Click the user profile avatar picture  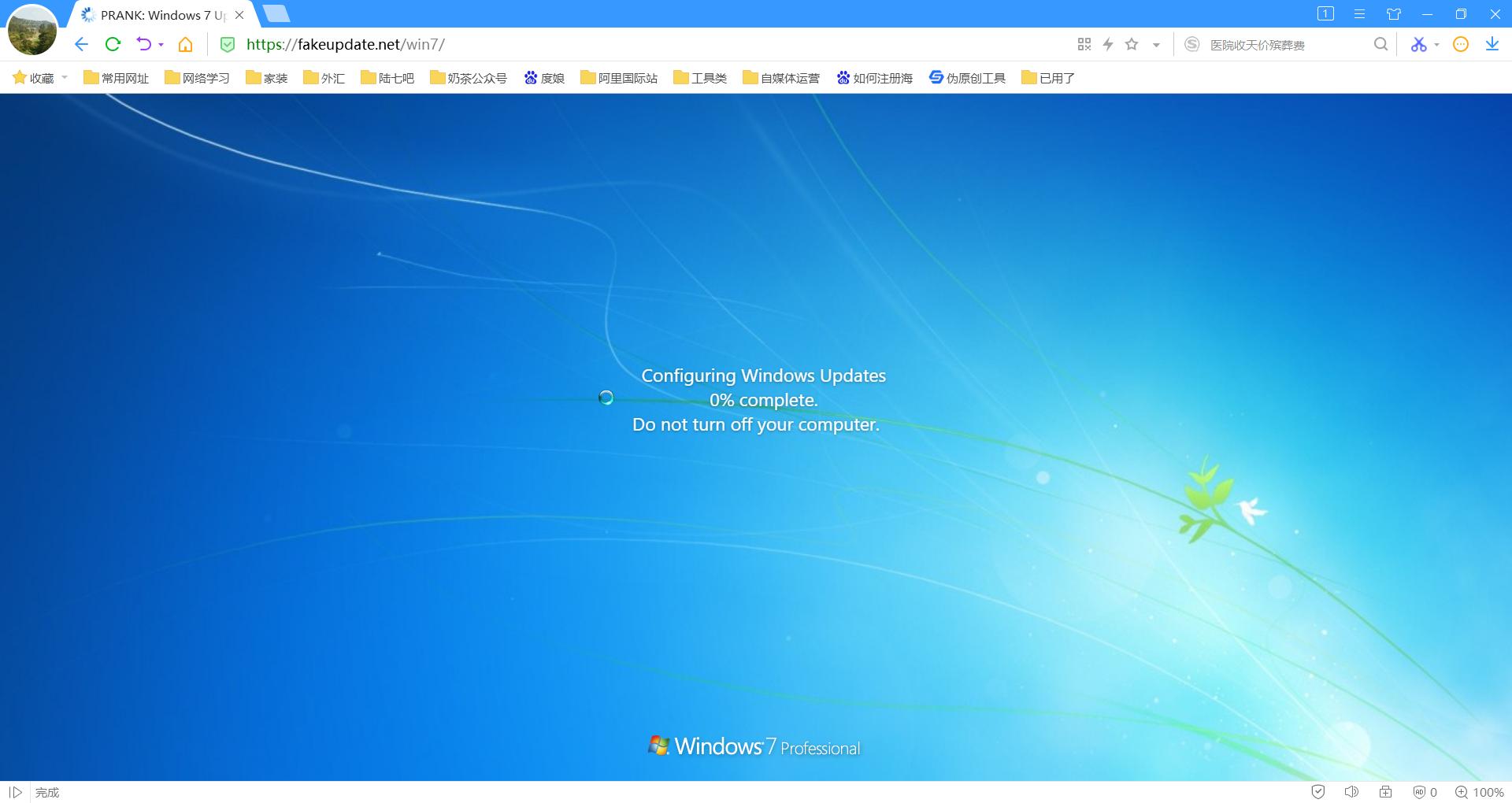32,30
